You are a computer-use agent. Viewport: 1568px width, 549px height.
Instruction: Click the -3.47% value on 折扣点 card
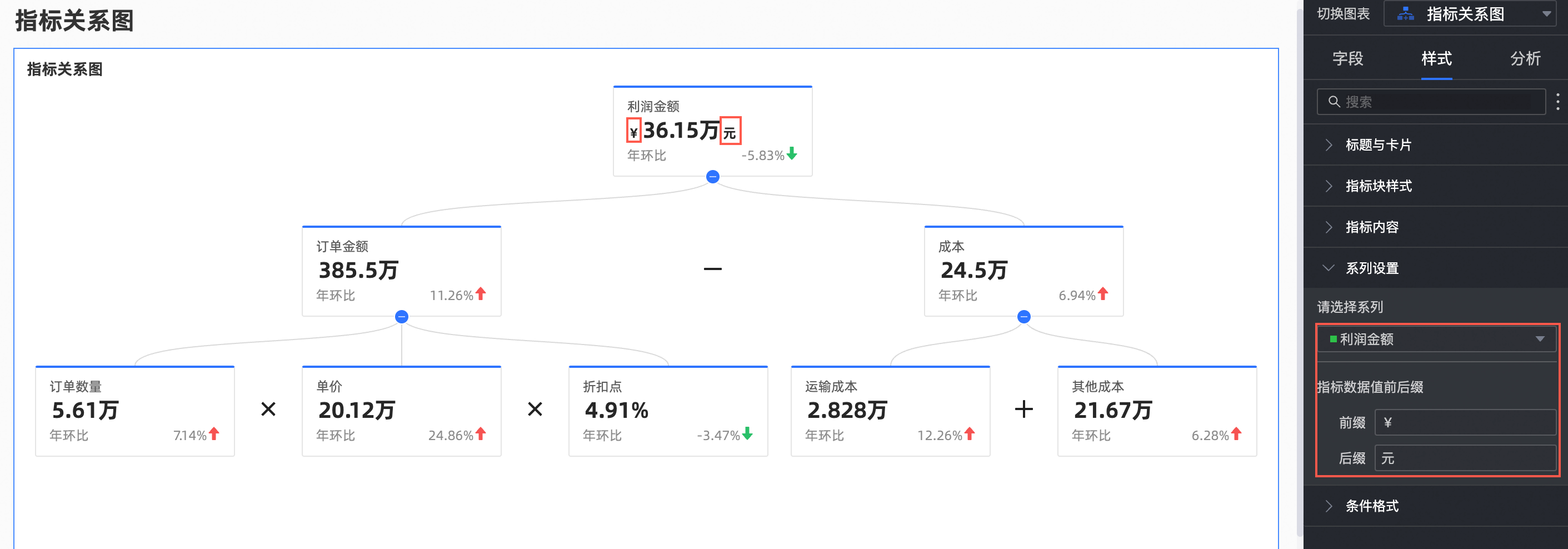coord(718,435)
